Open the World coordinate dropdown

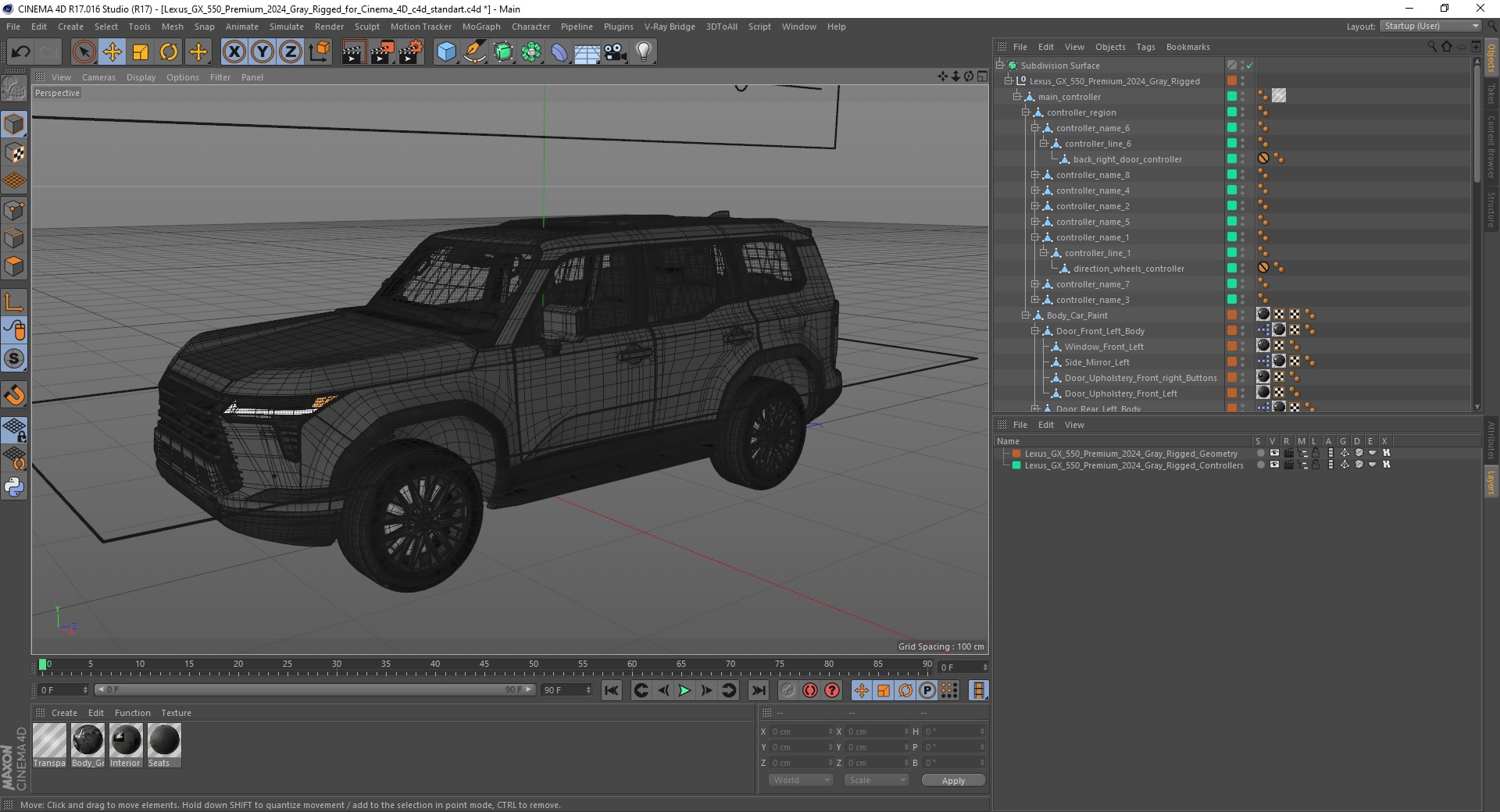coord(801,780)
